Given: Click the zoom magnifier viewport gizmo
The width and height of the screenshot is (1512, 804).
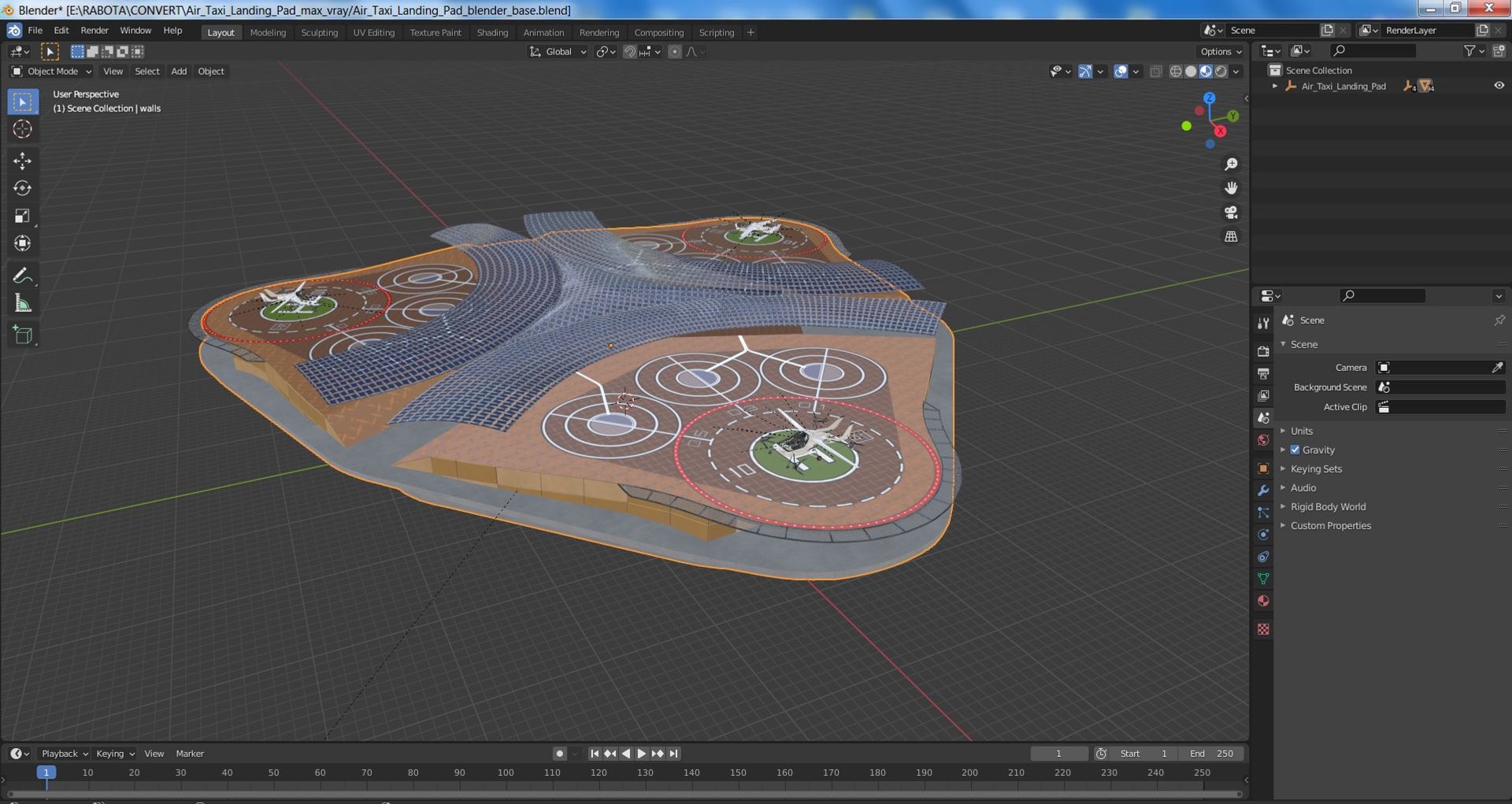Looking at the screenshot, I should [1231, 164].
